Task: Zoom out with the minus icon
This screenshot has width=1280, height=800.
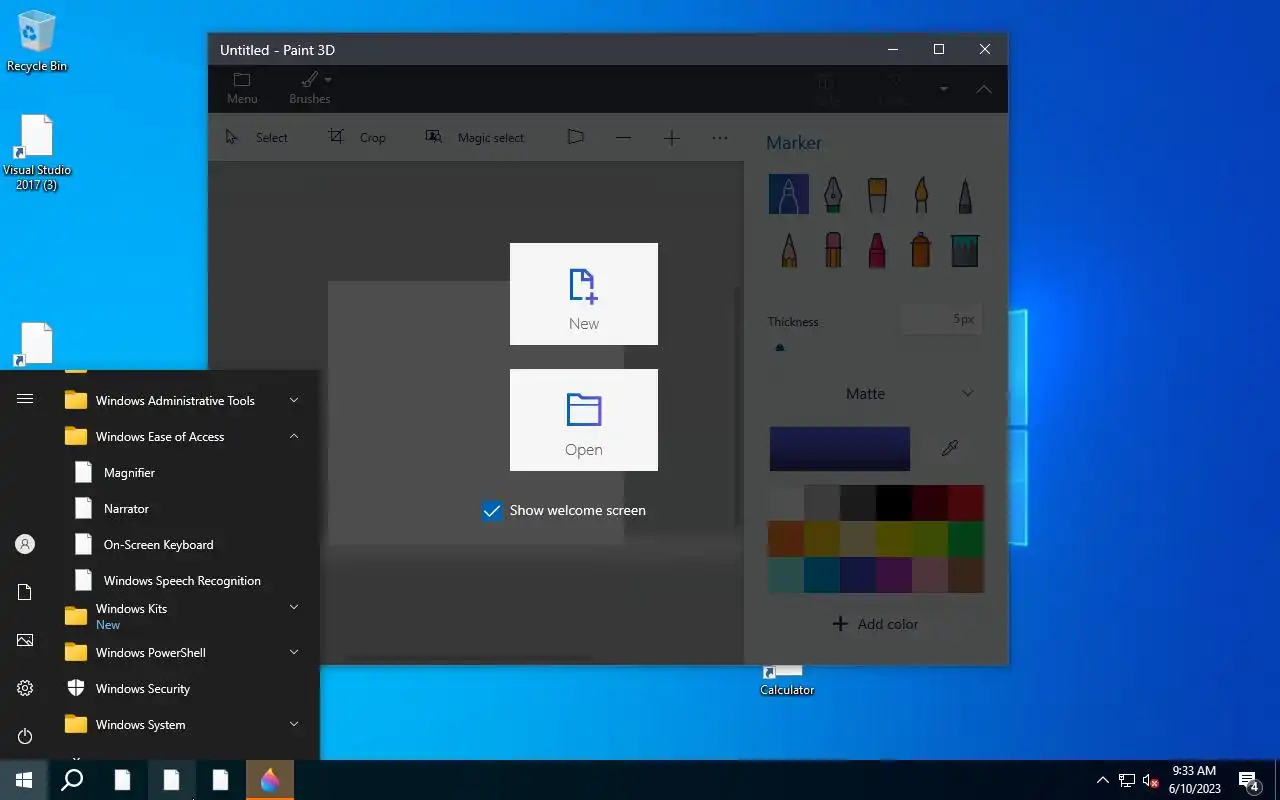Action: coord(623,137)
